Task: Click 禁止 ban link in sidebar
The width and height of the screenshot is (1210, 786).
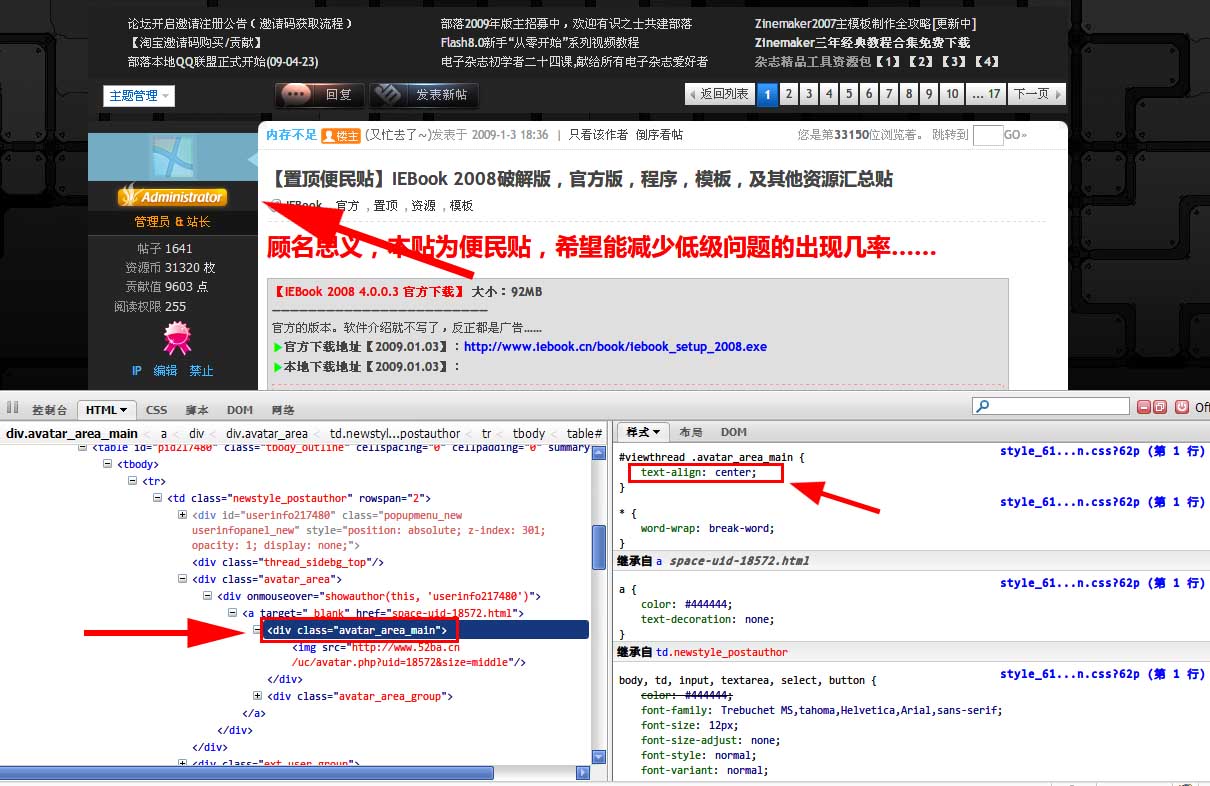Action: click(x=201, y=371)
